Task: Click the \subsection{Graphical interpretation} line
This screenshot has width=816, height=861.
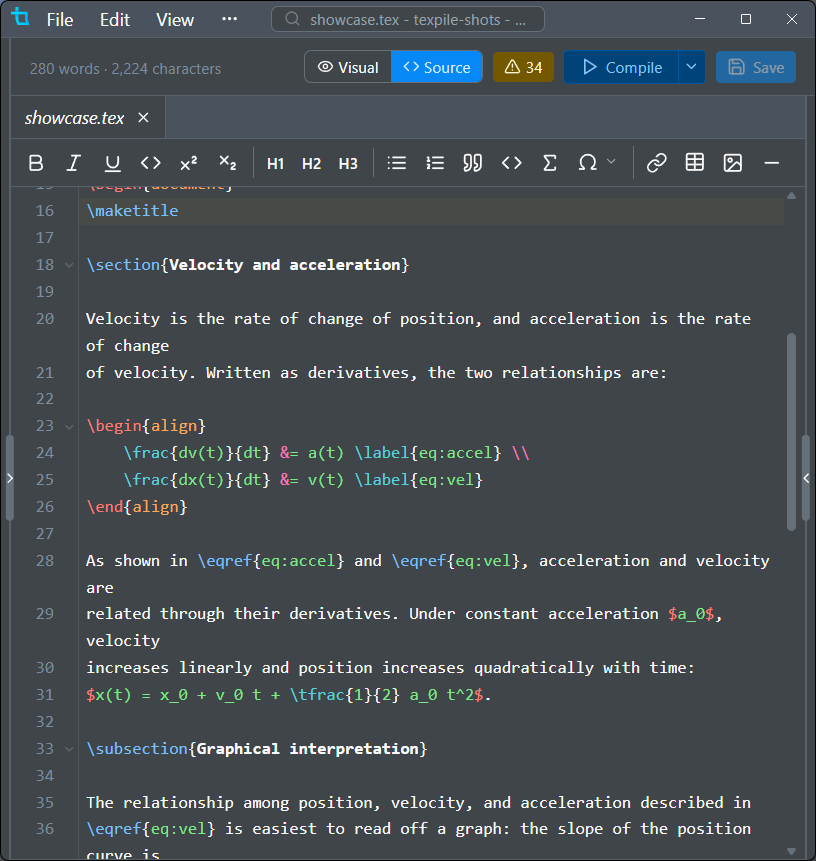Action: [256, 749]
